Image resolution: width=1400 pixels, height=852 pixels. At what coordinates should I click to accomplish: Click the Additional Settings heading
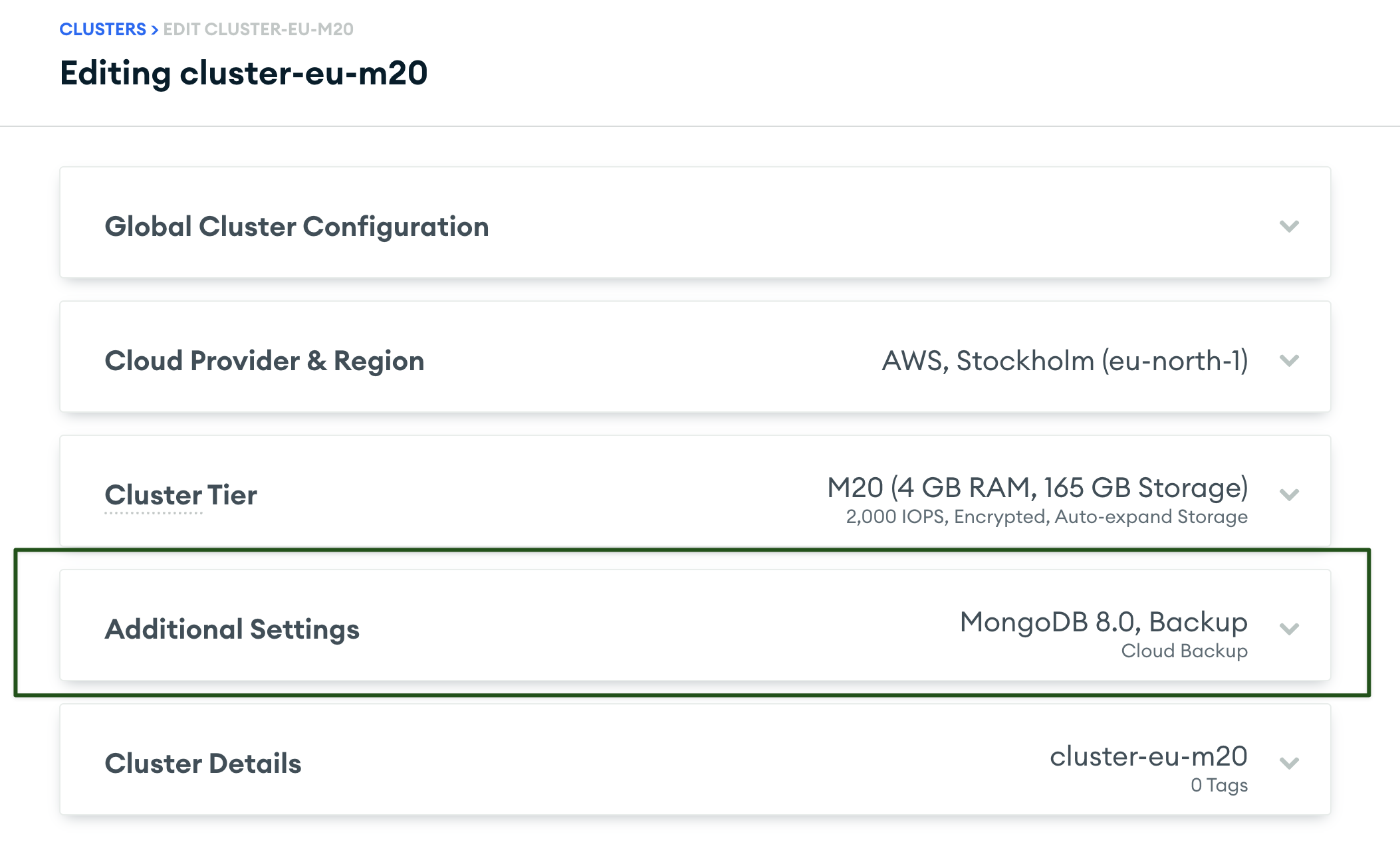pos(232,629)
